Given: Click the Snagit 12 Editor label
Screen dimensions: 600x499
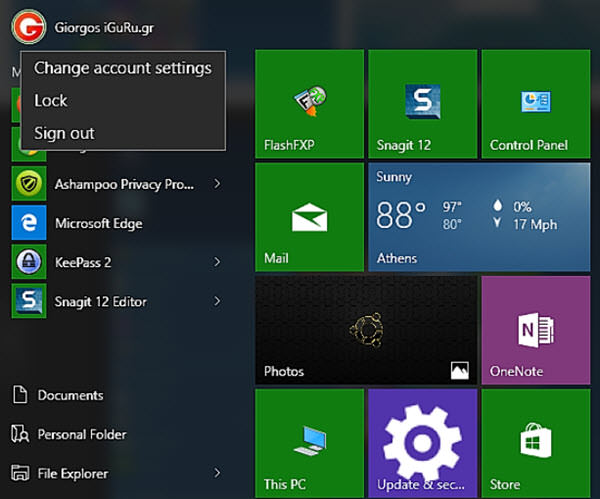Looking at the screenshot, I should [101, 302].
